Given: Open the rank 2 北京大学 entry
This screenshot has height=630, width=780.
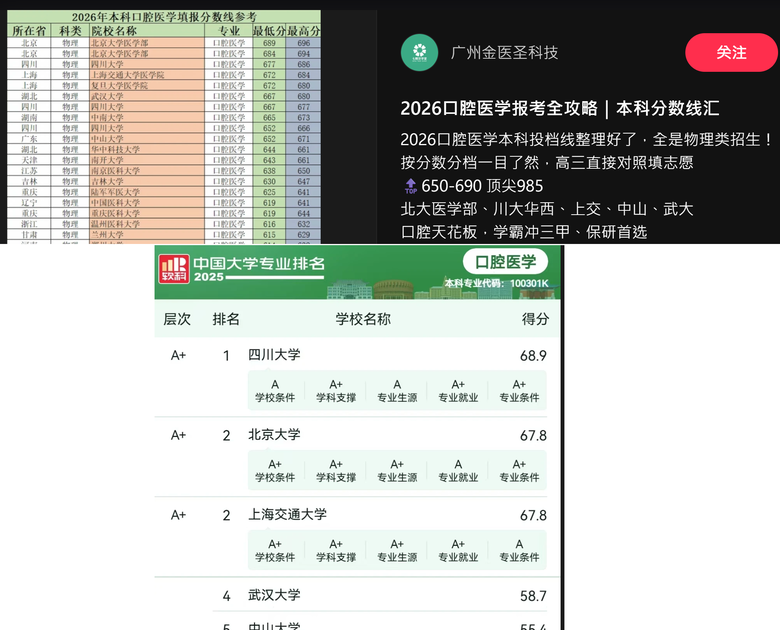Looking at the screenshot, I should (274, 434).
